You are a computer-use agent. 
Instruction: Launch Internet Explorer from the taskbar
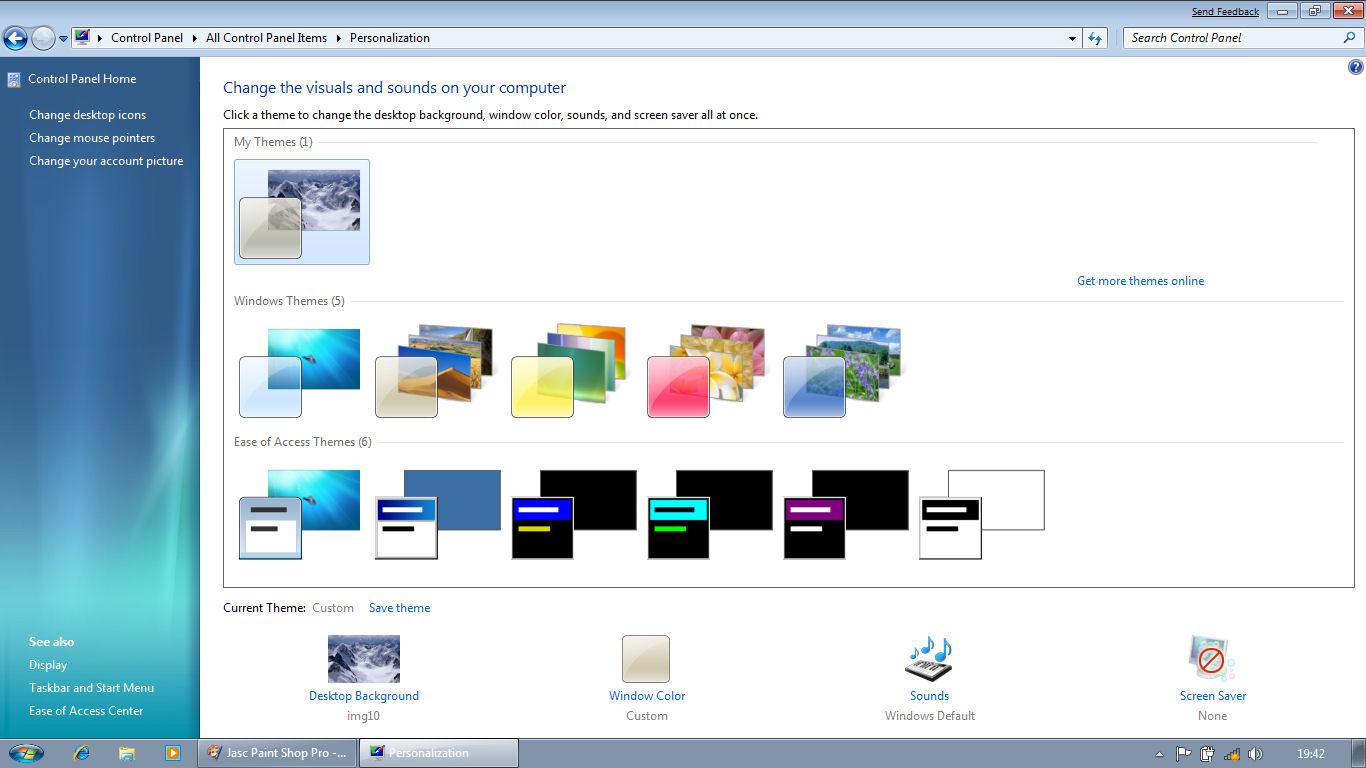(x=82, y=753)
